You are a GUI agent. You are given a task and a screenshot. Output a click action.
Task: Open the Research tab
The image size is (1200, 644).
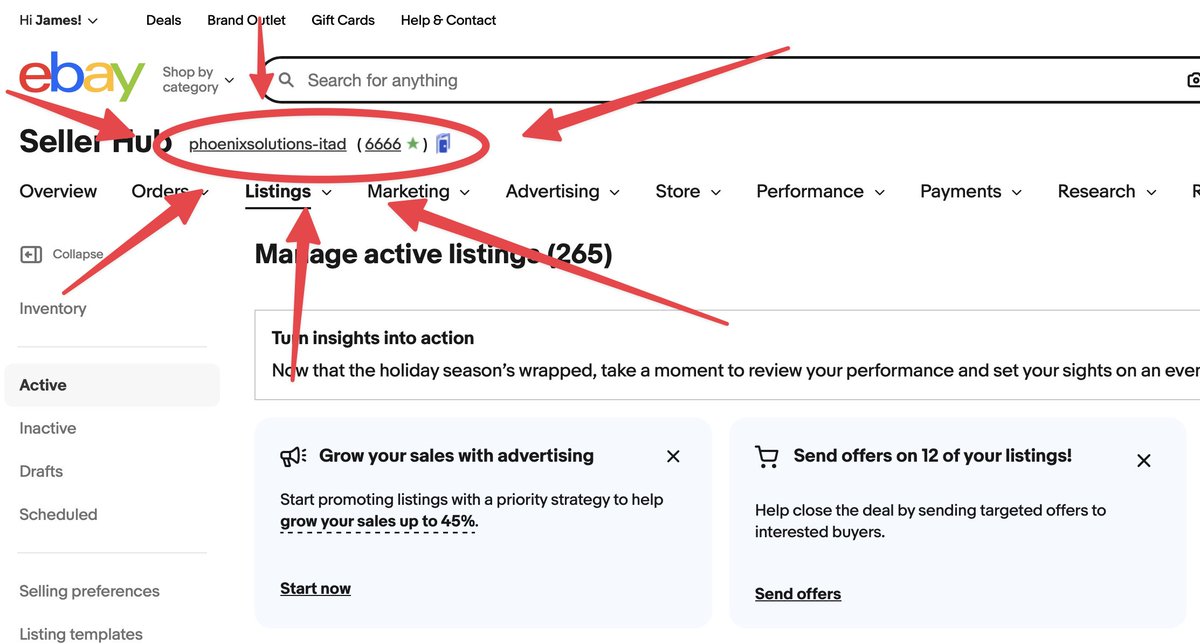[x=1097, y=191]
